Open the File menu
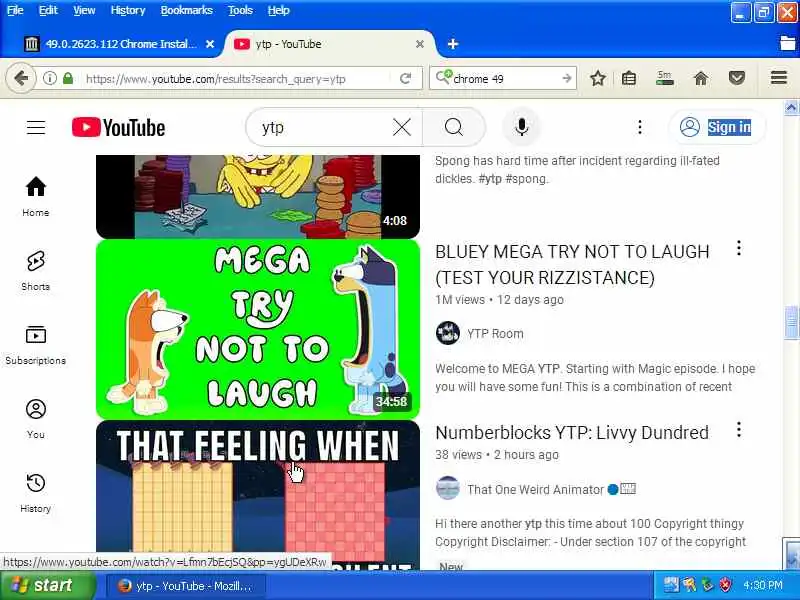 pyautogui.click(x=15, y=10)
